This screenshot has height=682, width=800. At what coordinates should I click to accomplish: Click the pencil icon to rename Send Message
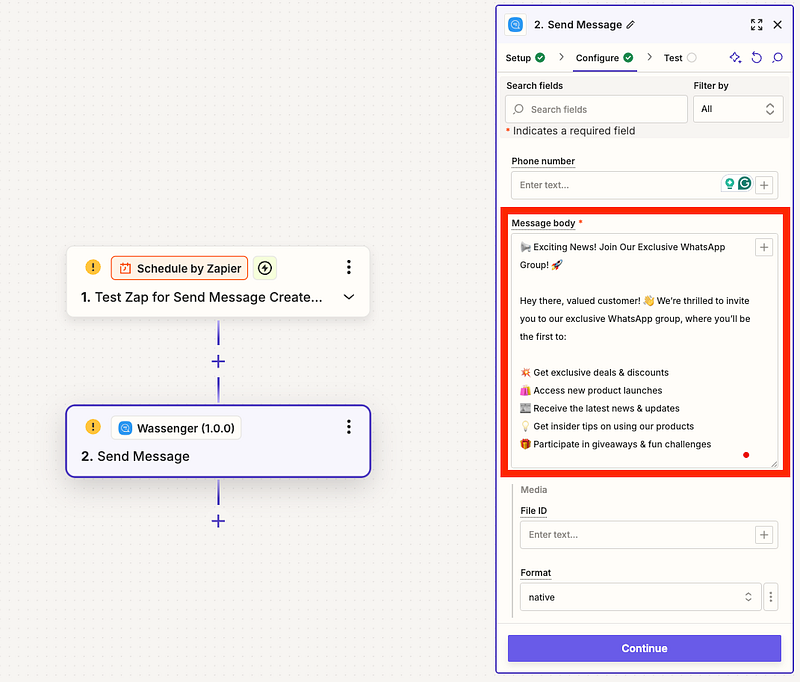point(630,25)
